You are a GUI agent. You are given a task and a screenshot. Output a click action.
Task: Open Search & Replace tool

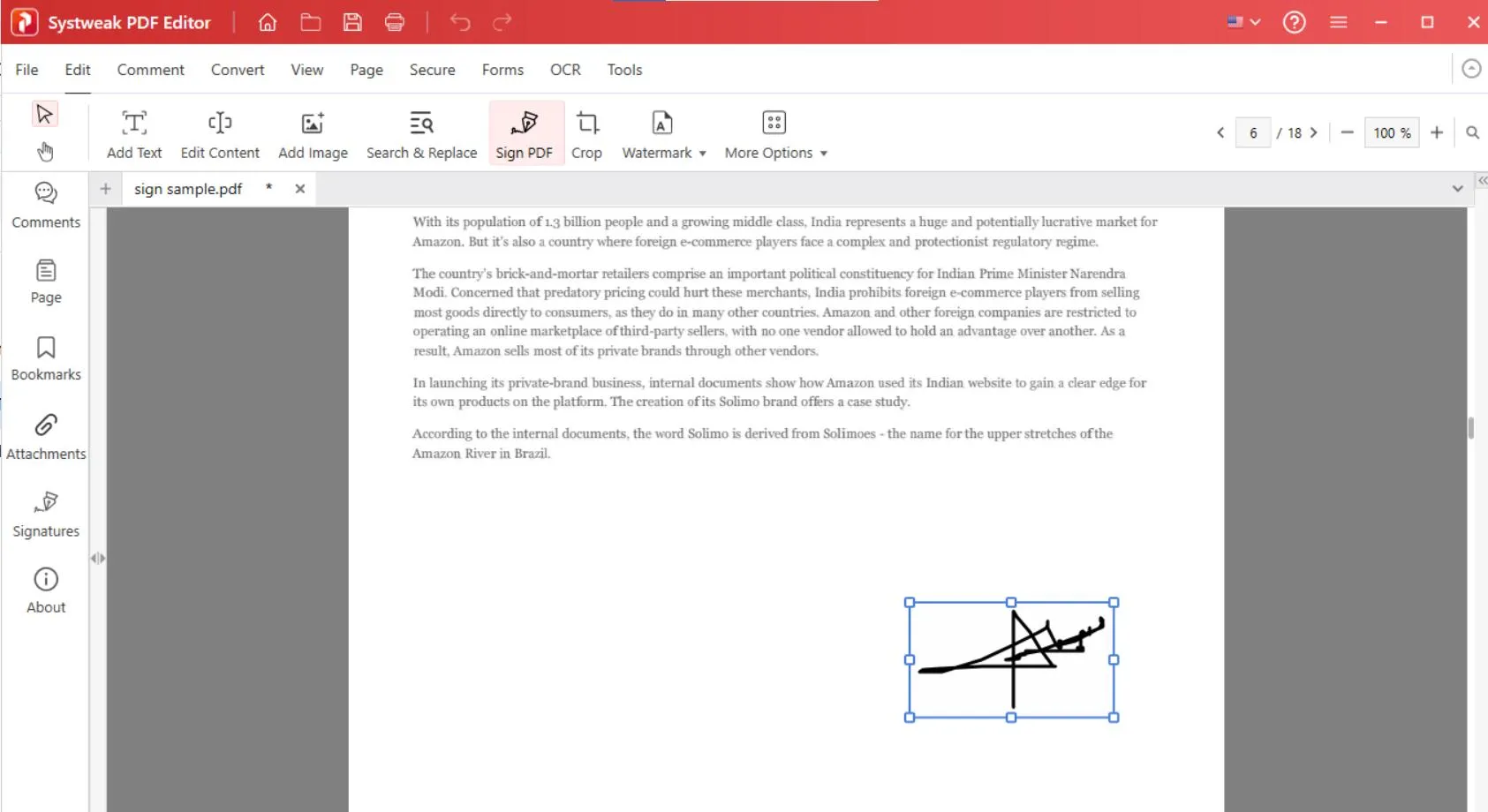click(421, 134)
